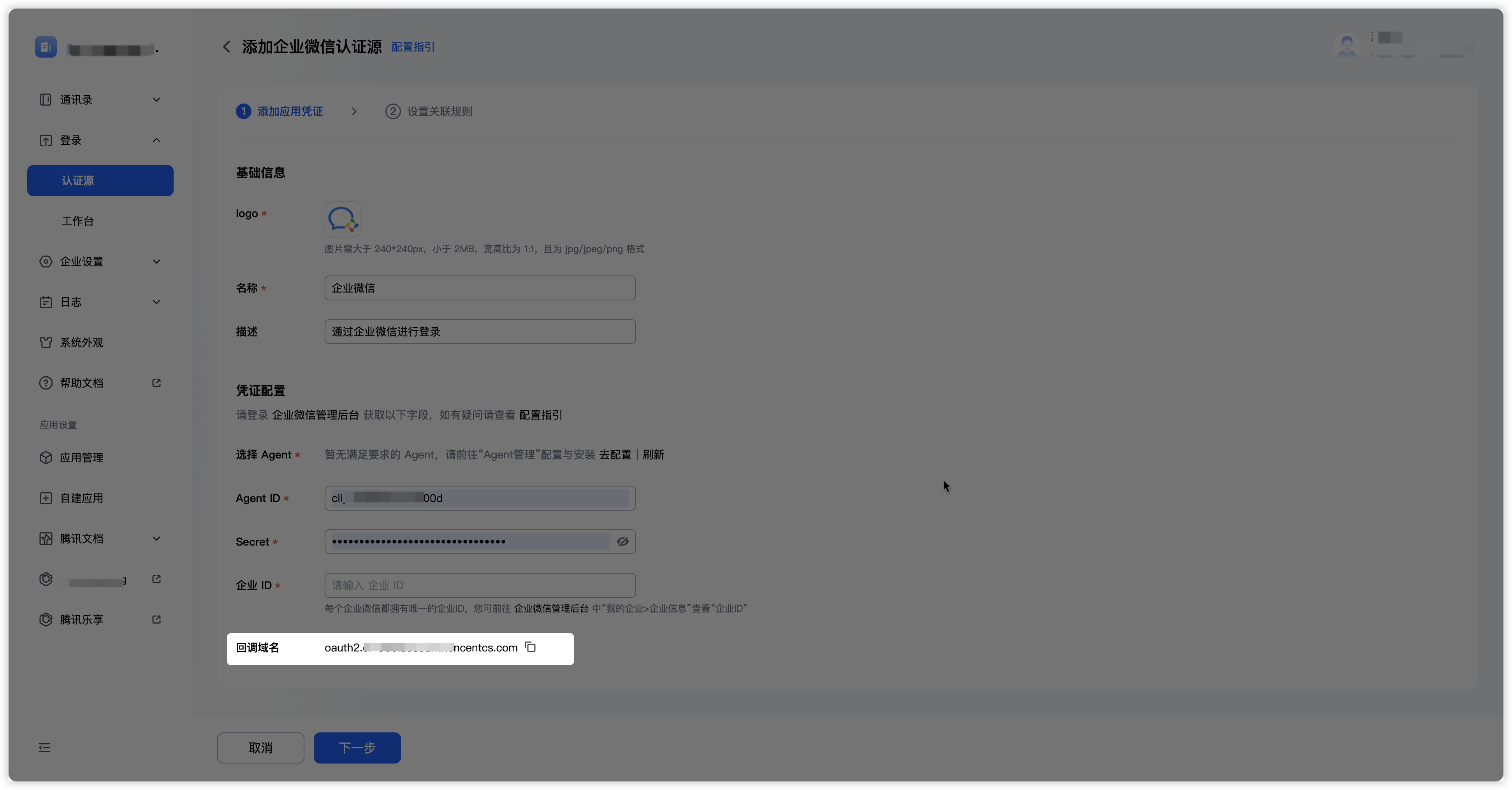
Task: Focus the 描述 input field
Action: click(x=480, y=332)
